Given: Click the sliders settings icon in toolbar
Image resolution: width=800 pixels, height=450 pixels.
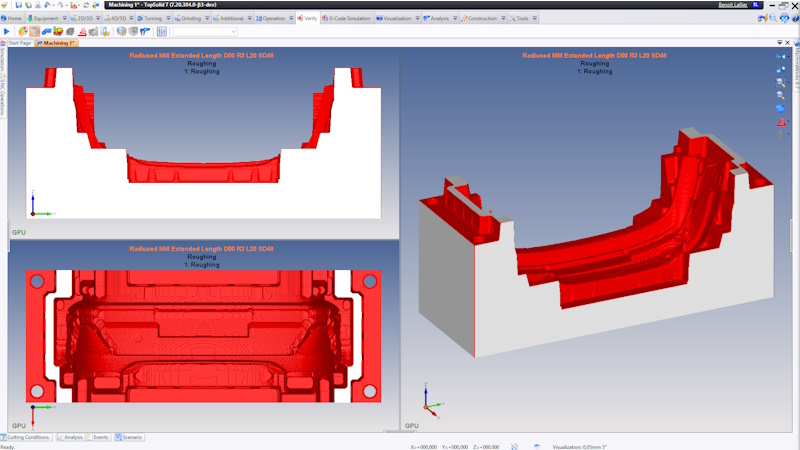Looking at the screenshot, I should pyautogui.click(x=162, y=32).
